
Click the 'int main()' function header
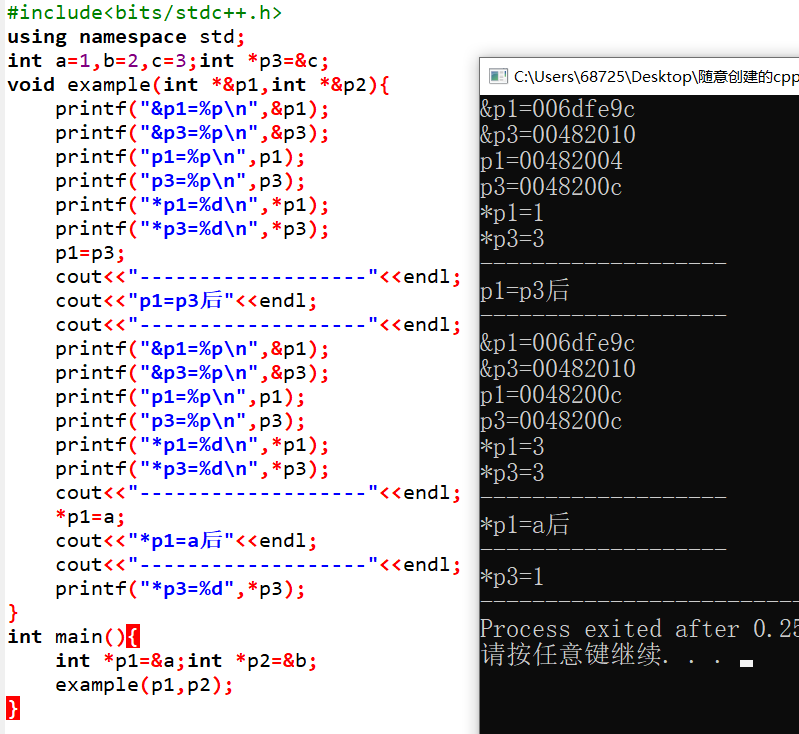[66, 637]
